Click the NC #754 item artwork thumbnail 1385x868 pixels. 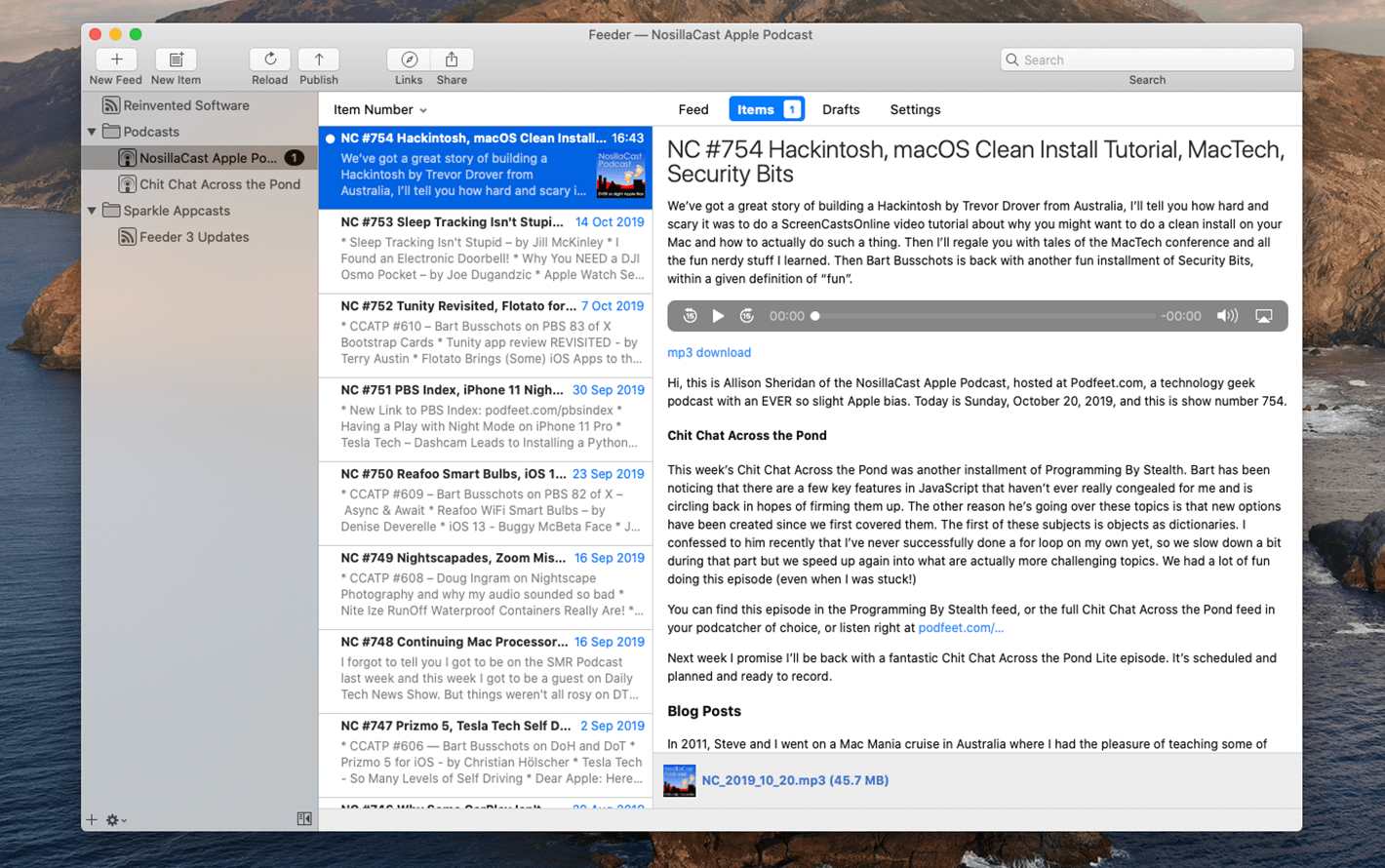coord(620,175)
